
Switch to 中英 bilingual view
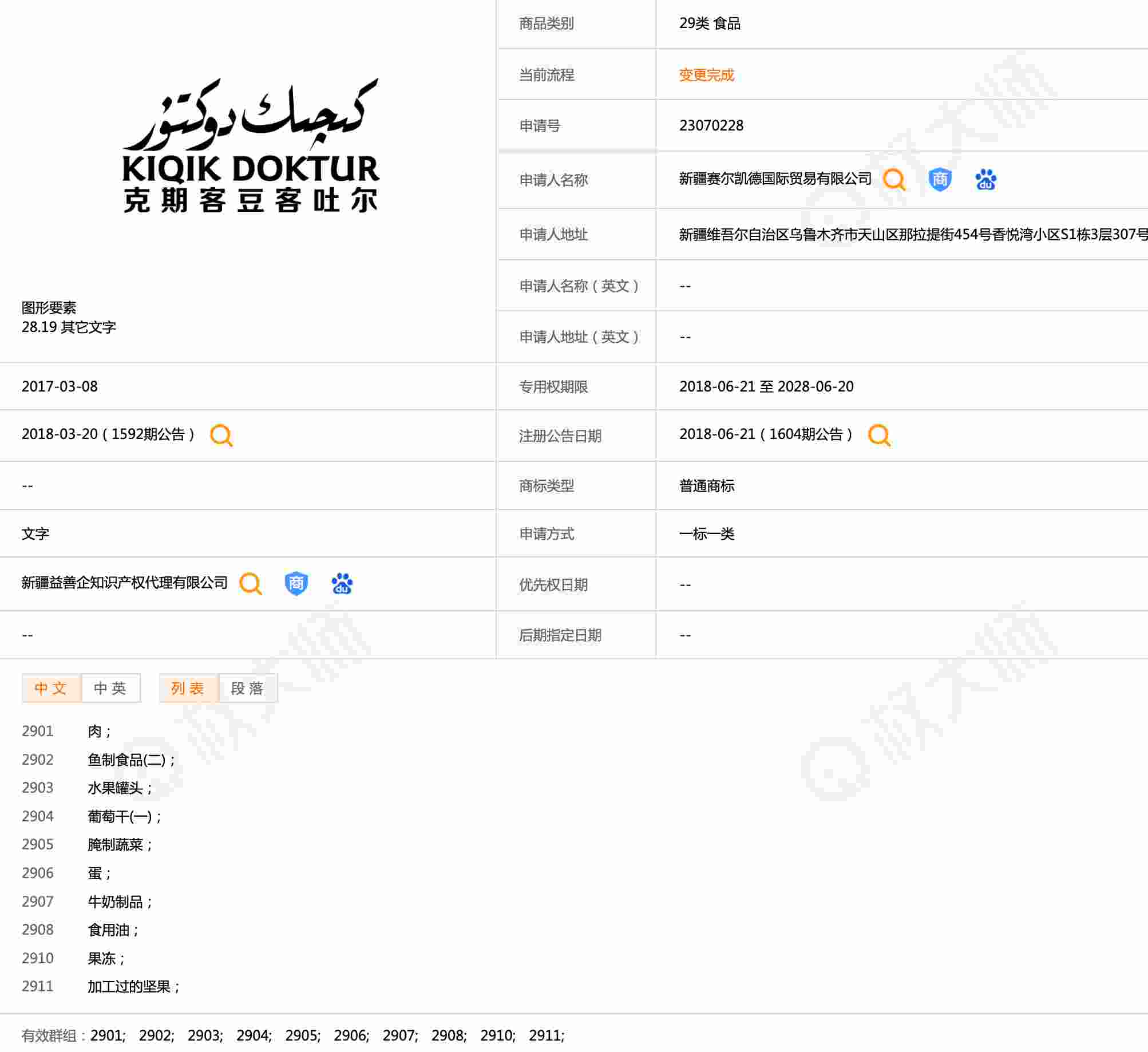click(110, 688)
